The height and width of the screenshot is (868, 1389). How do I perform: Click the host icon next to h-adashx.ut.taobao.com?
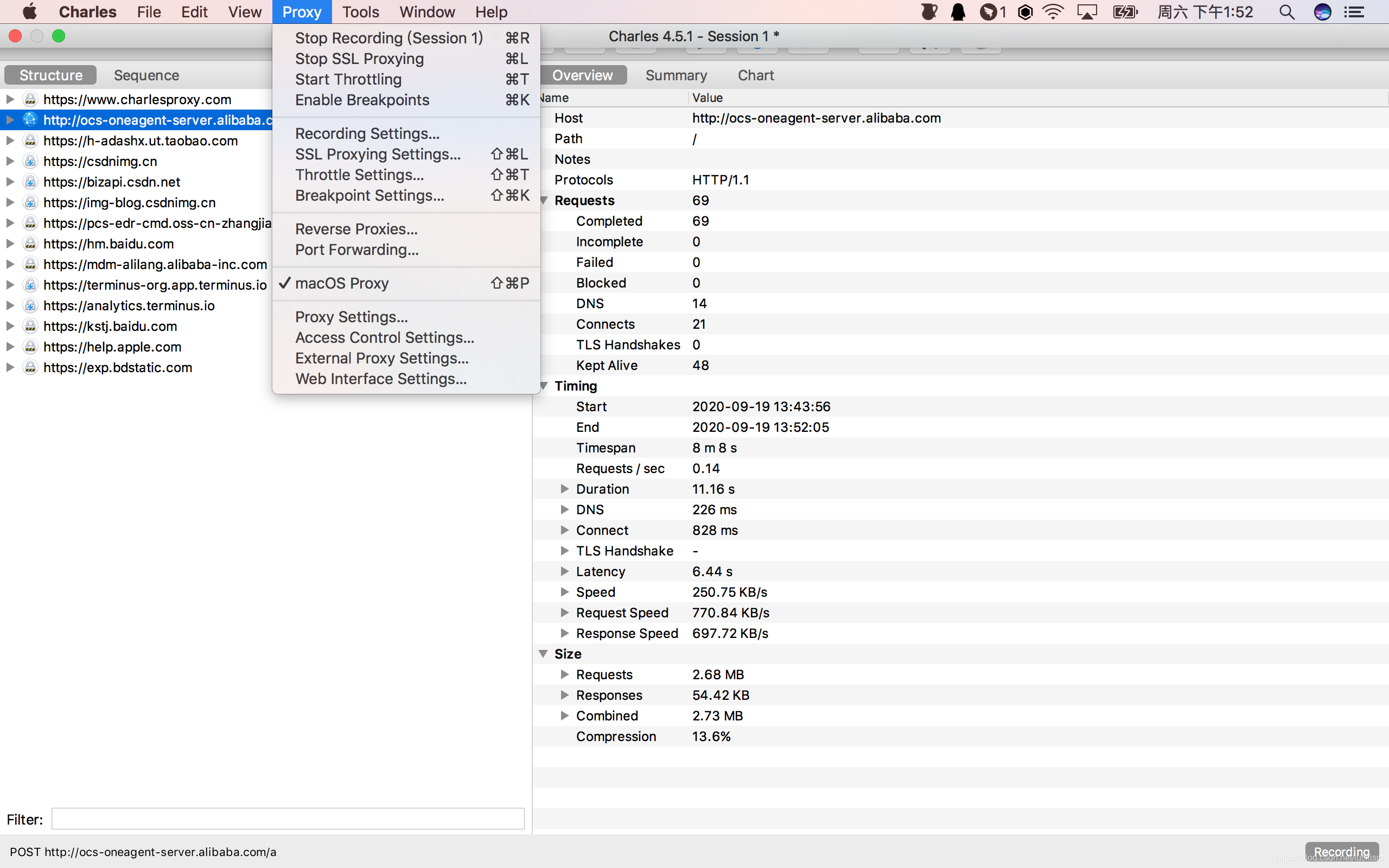click(x=30, y=141)
